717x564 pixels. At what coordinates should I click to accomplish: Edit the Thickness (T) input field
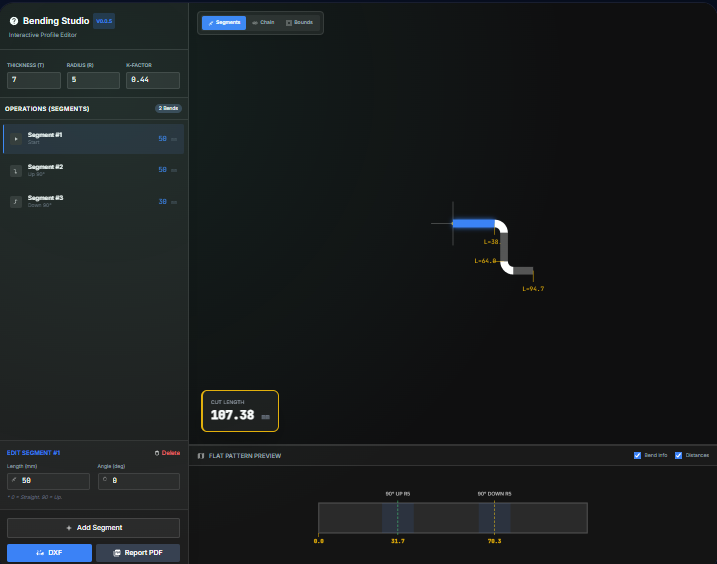(34, 80)
